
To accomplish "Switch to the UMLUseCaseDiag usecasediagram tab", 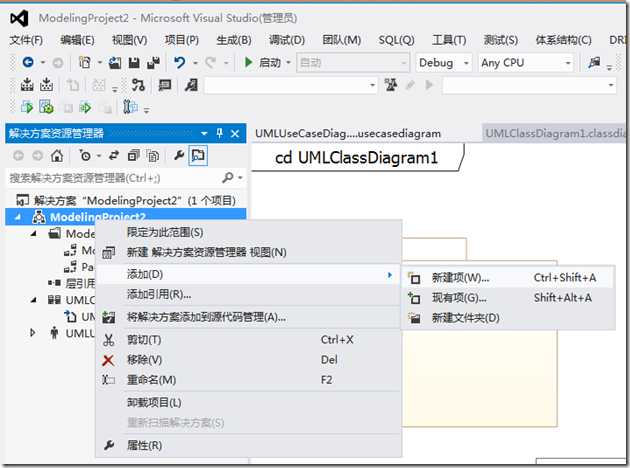I will pyautogui.click(x=348, y=133).
